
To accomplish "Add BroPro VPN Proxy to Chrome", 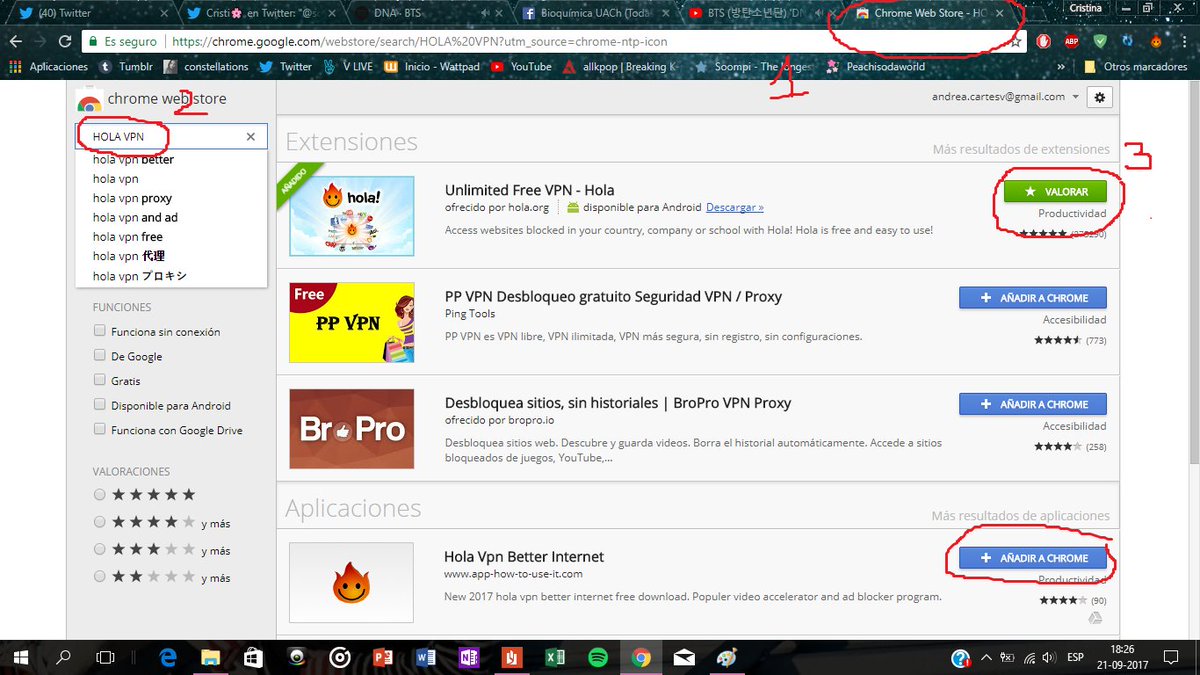I will coord(1033,404).
